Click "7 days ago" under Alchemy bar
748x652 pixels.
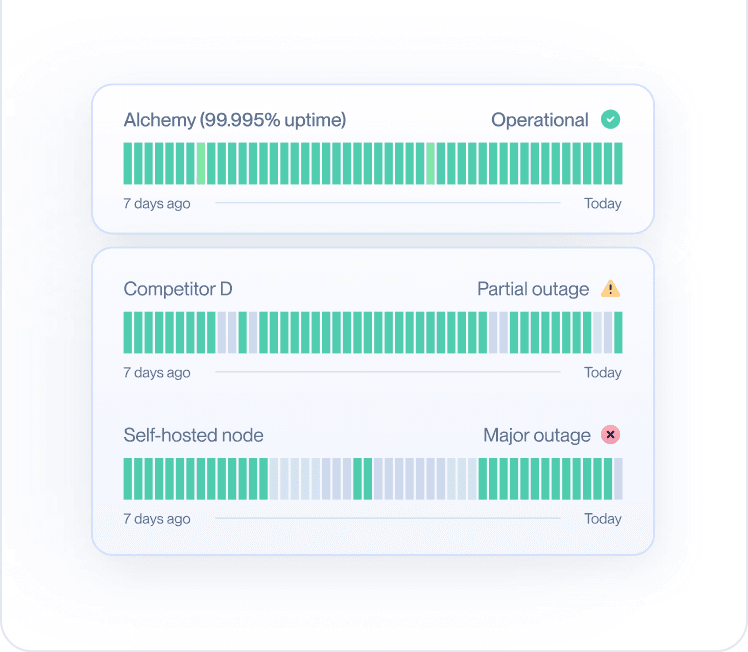click(157, 204)
